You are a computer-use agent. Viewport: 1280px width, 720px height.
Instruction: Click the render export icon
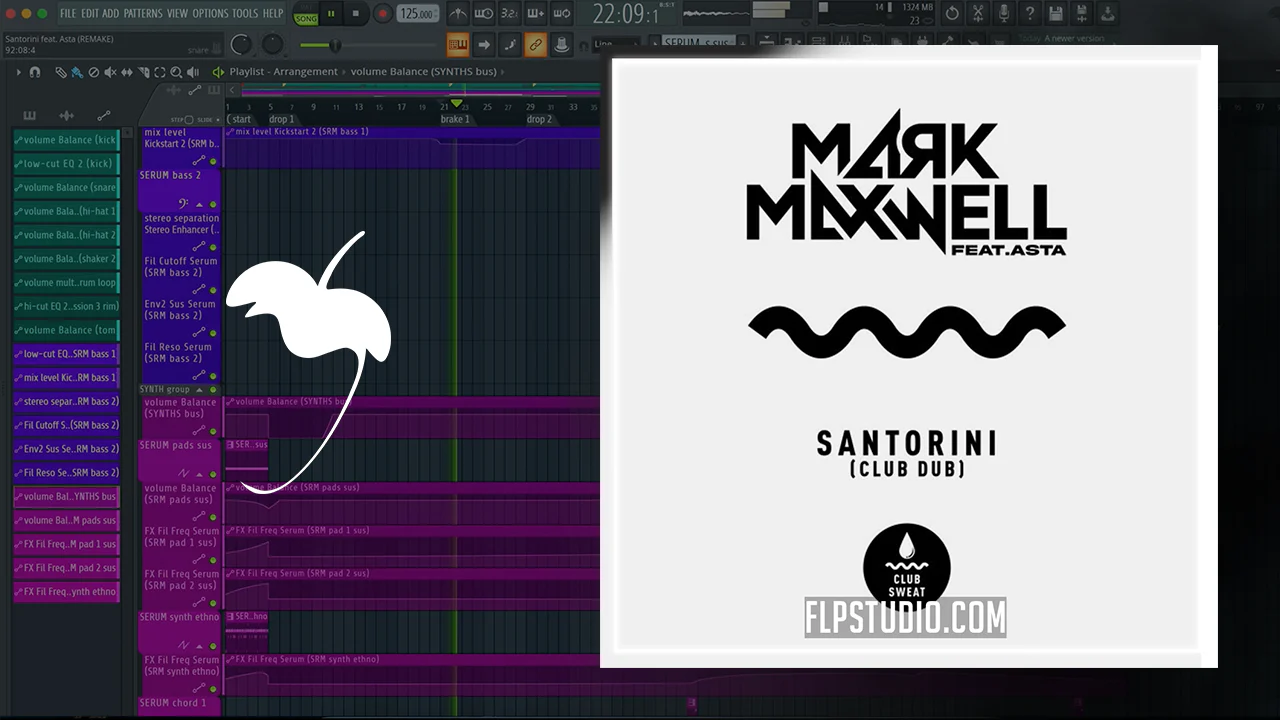[1108, 14]
